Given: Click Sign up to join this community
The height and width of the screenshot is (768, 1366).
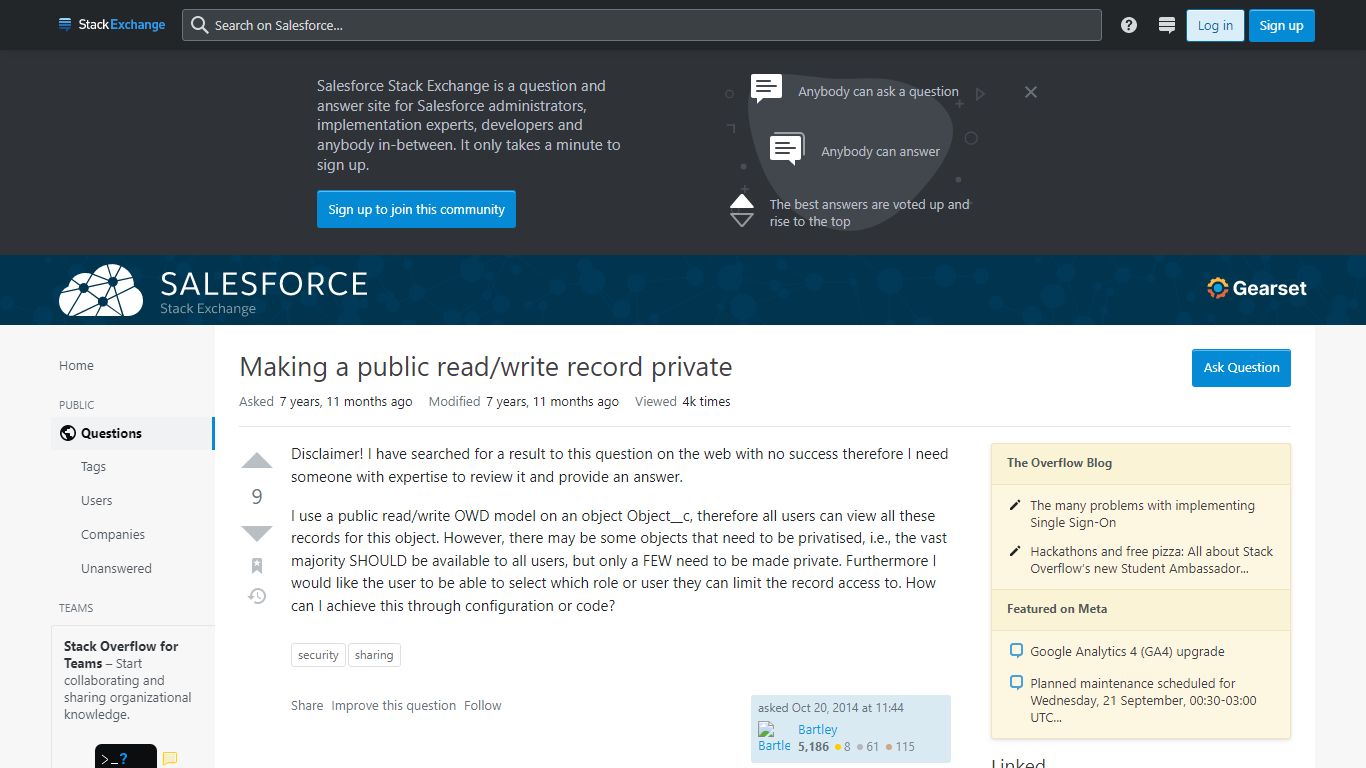Looking at the screenshot, I should tap(416, 209).
